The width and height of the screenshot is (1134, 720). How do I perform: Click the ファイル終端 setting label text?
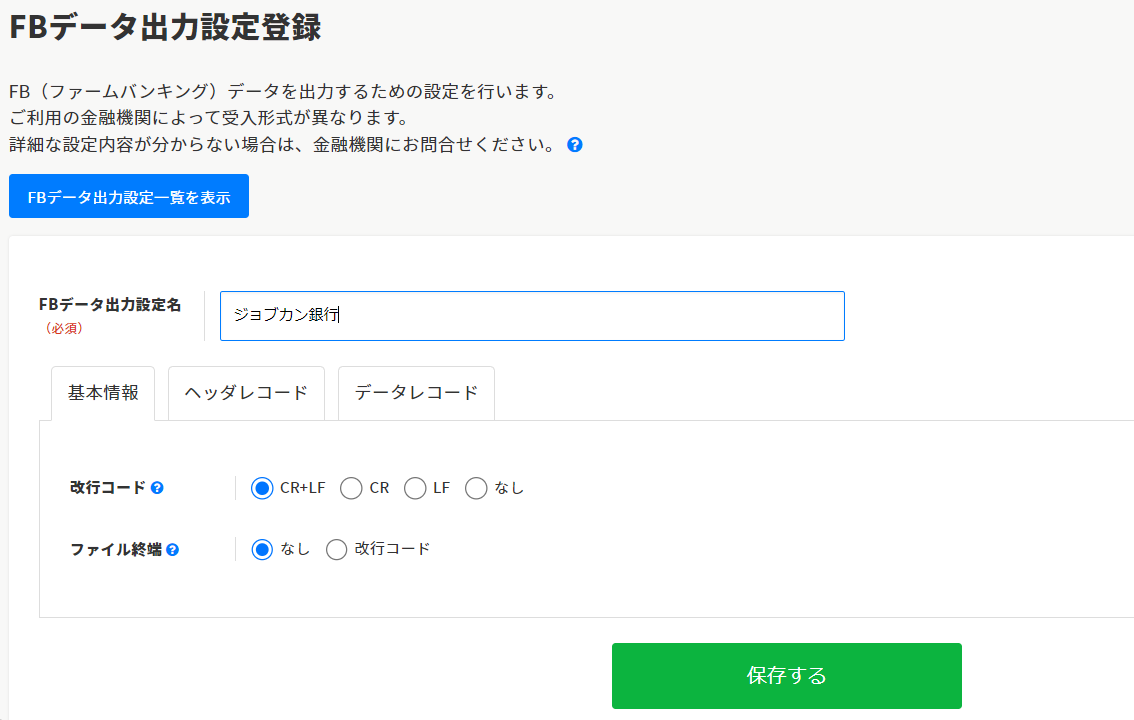pos(116,550)
